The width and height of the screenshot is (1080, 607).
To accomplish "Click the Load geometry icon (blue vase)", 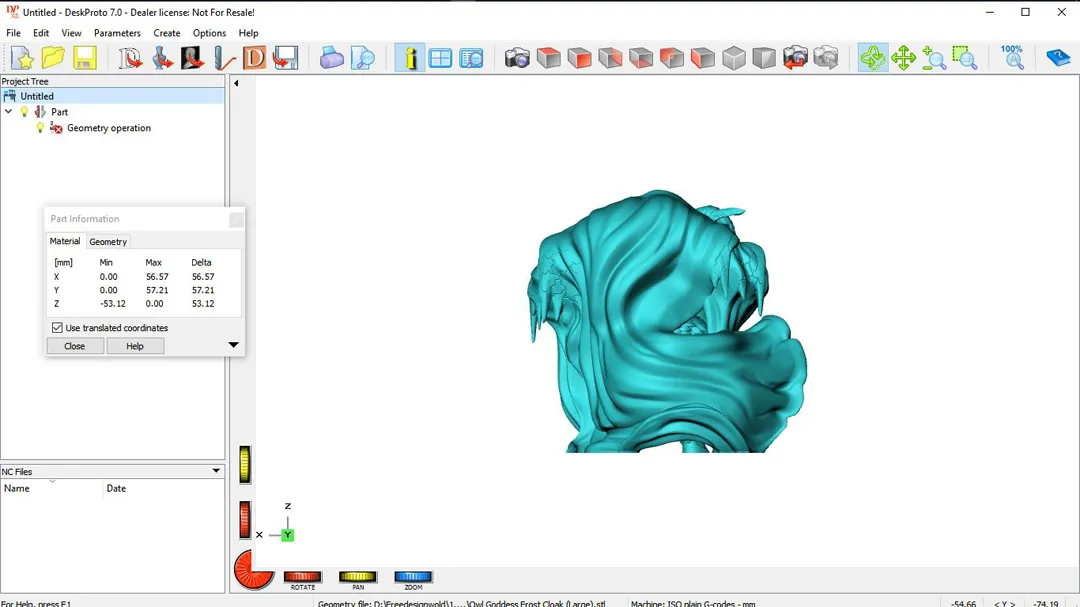I will pos(163,58).
